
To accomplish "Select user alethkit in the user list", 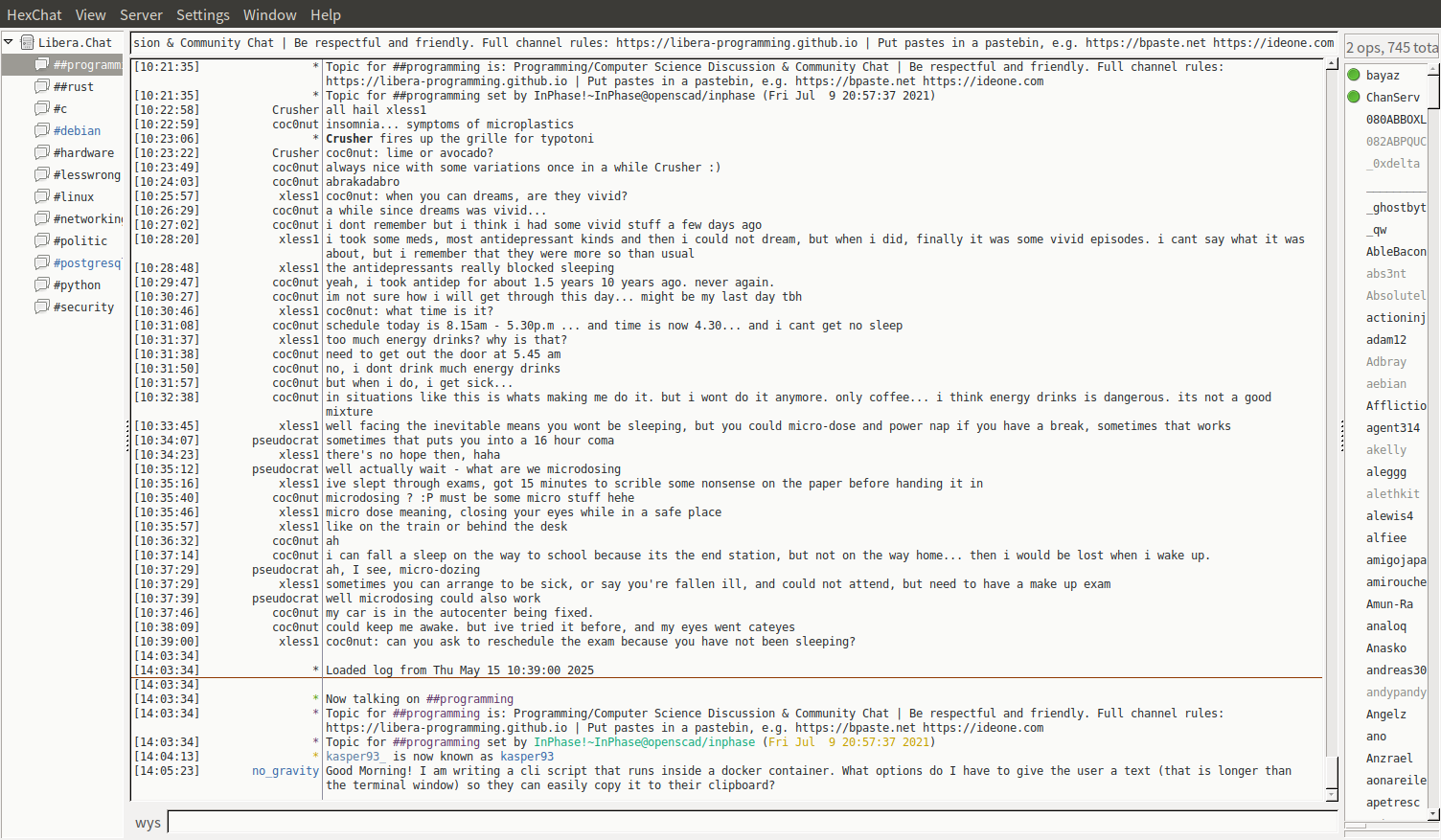I will (x=1393, y=493).
